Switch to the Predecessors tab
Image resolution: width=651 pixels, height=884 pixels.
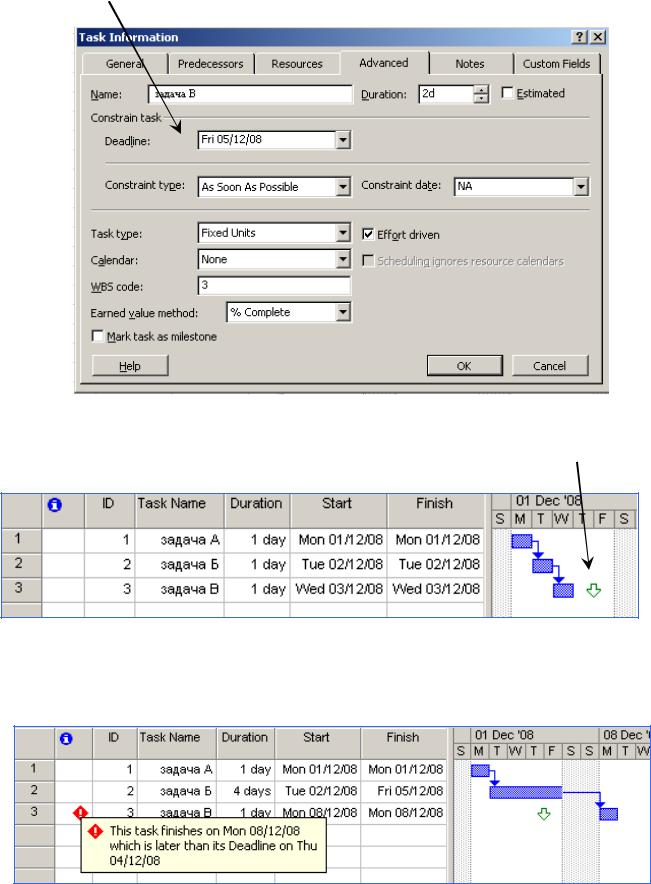point(210,64)
